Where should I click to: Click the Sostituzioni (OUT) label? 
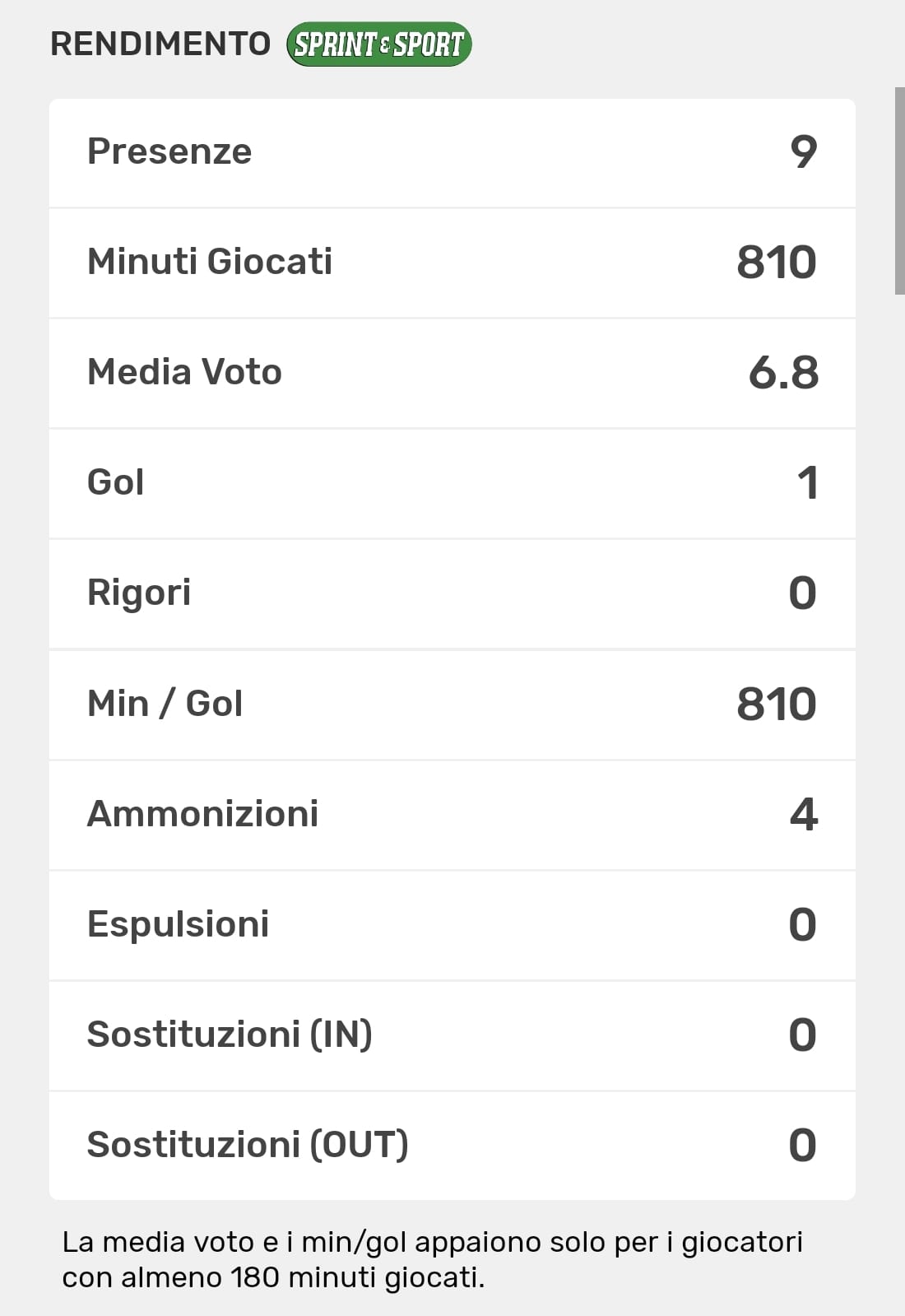(248, 1145)
